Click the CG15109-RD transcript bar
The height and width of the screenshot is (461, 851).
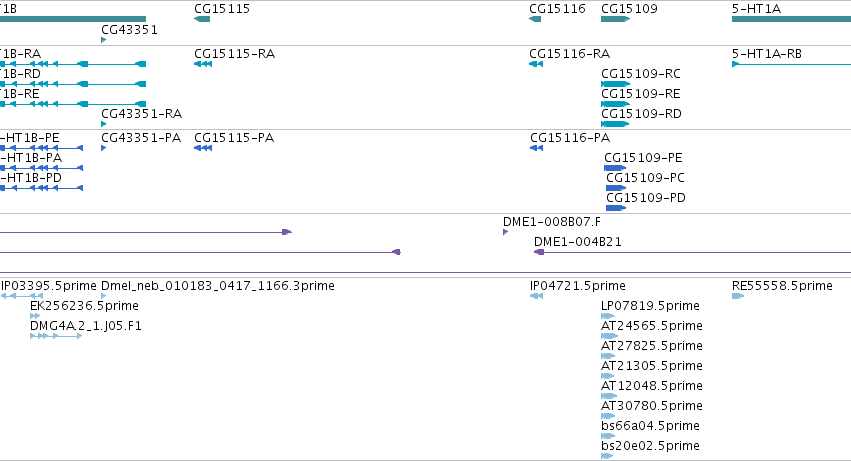point(615,124)
